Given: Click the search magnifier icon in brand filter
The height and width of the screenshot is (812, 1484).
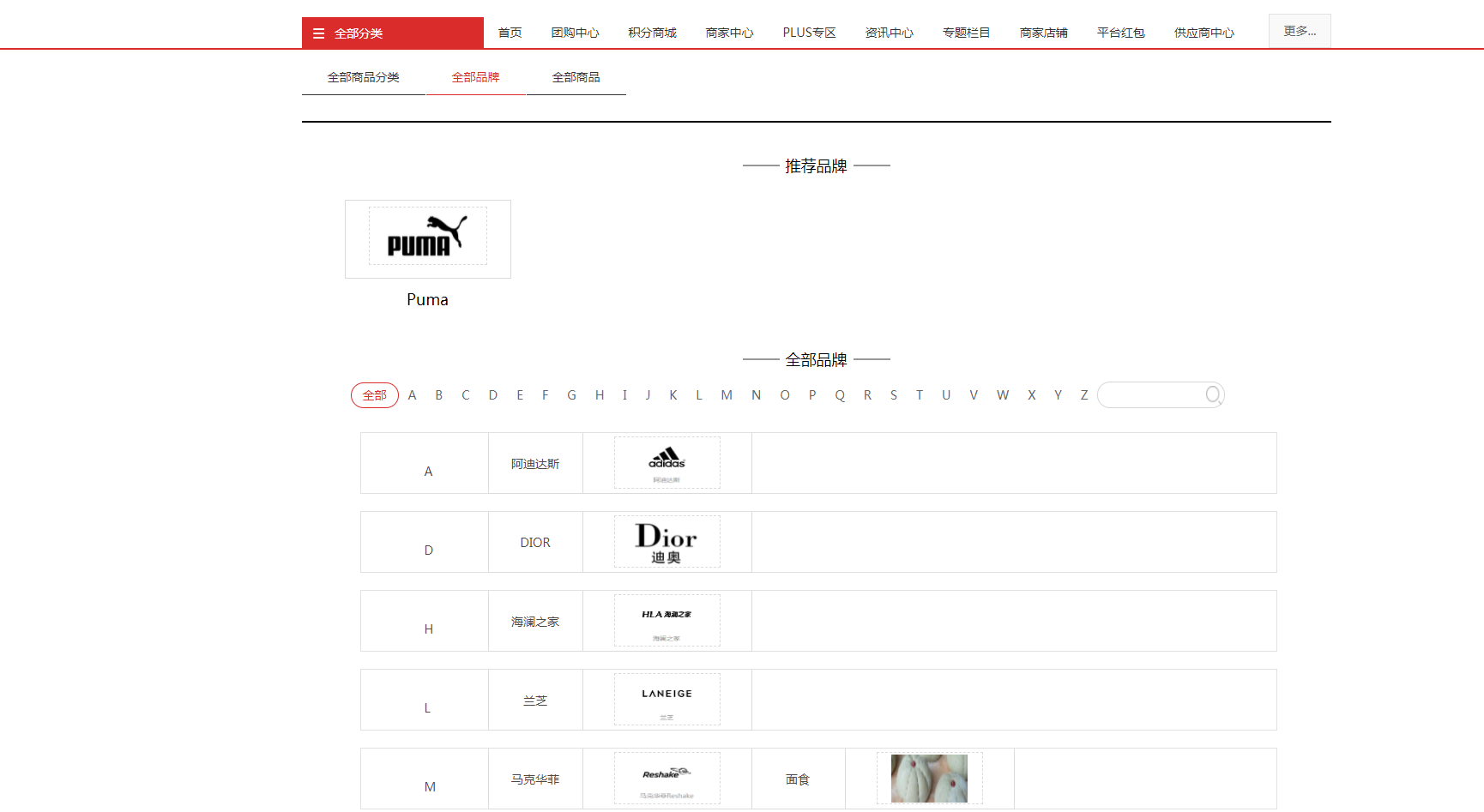Looking at the screenshot, I should (x=1213, y=394).
